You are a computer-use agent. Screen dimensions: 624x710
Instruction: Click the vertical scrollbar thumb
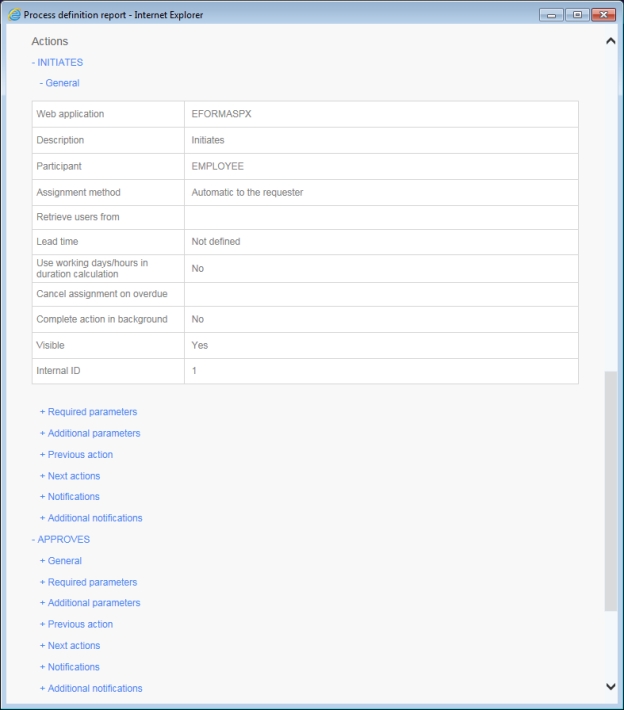[x=610, y=490]
